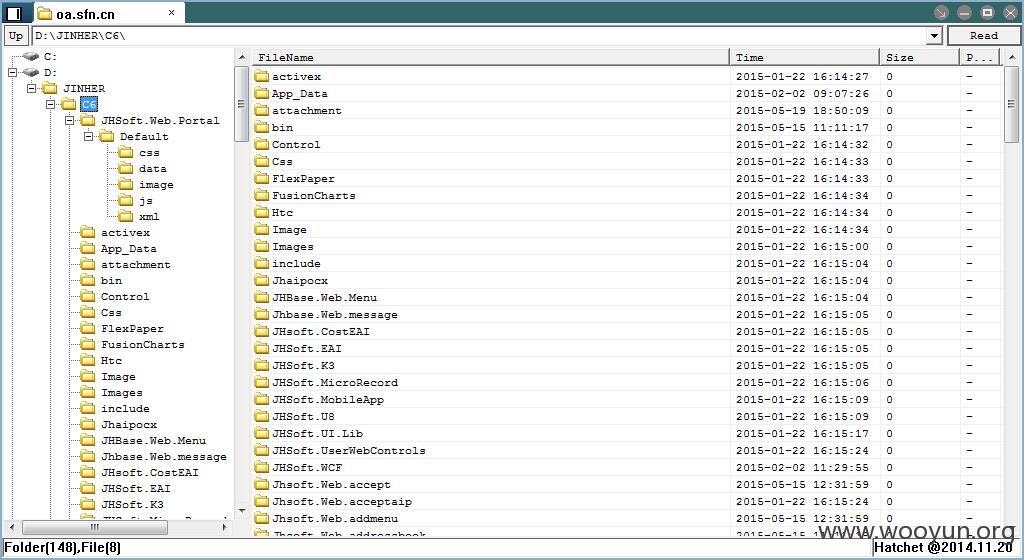Sort by the Size column header
Viewport: 1024px width, 560px height.
[x=920, y=57]
